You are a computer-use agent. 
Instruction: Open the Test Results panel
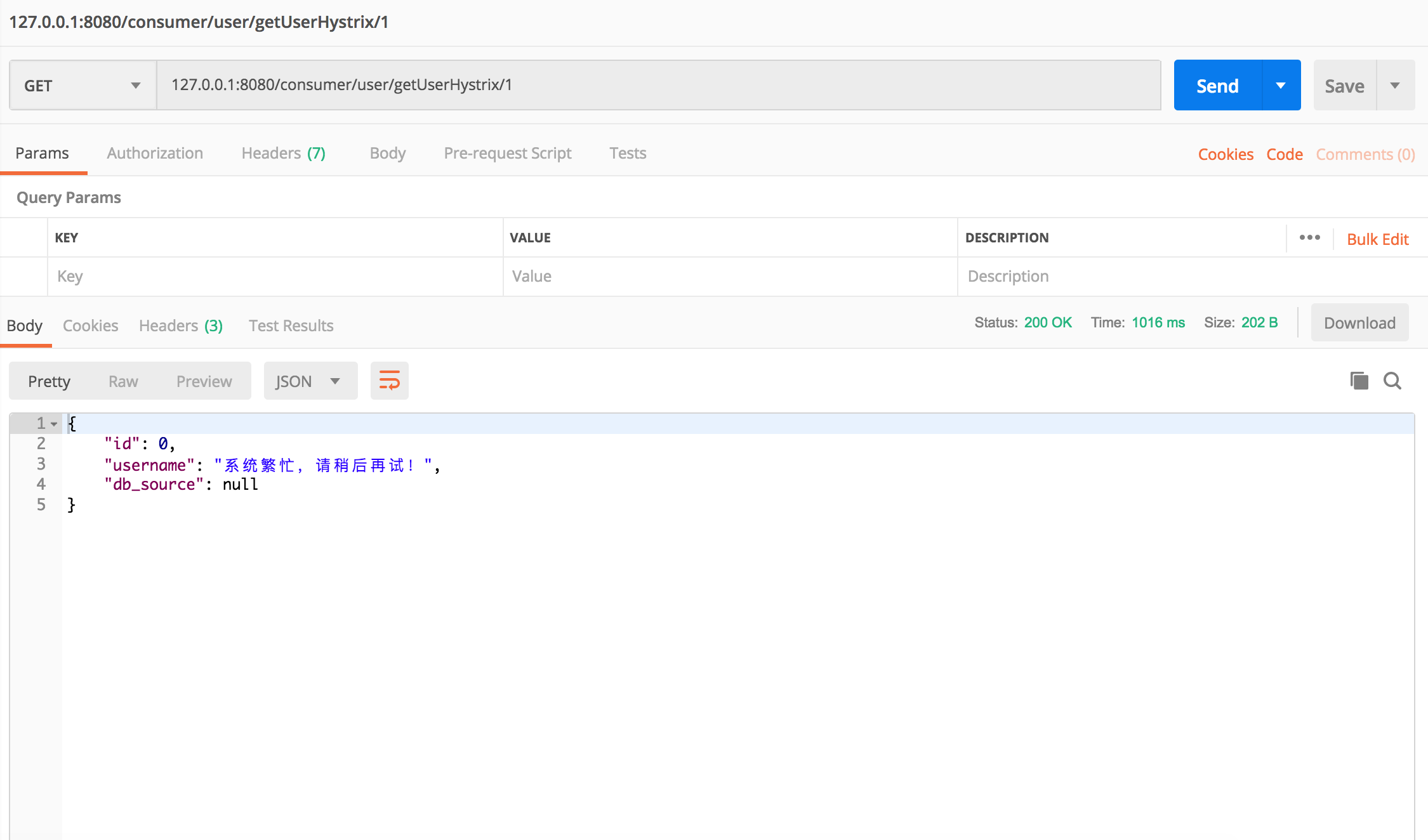tap(291, 325)
